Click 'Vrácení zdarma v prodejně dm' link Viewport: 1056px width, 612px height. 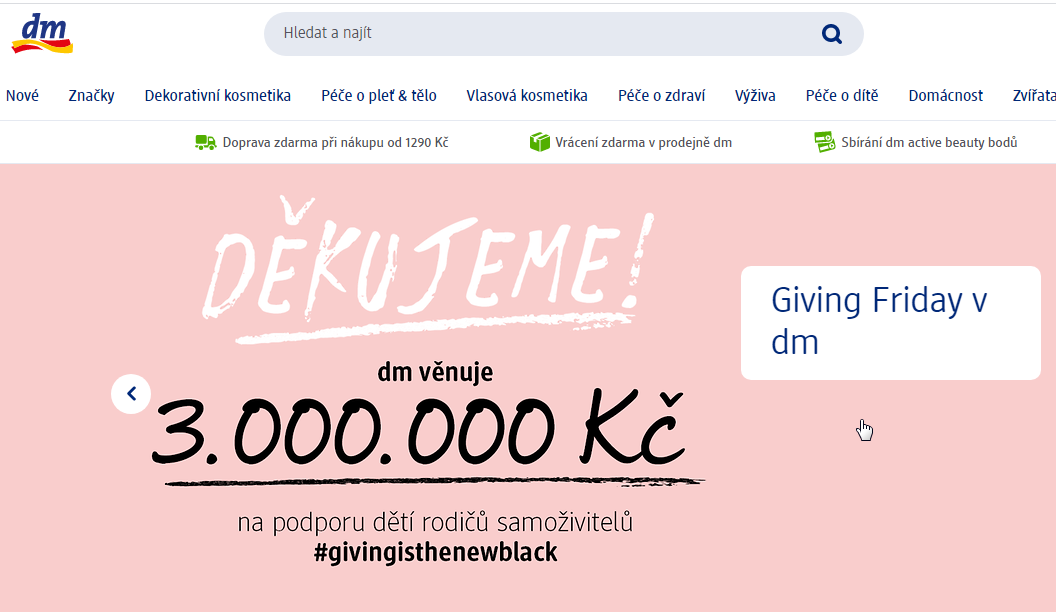coord(643,143)
